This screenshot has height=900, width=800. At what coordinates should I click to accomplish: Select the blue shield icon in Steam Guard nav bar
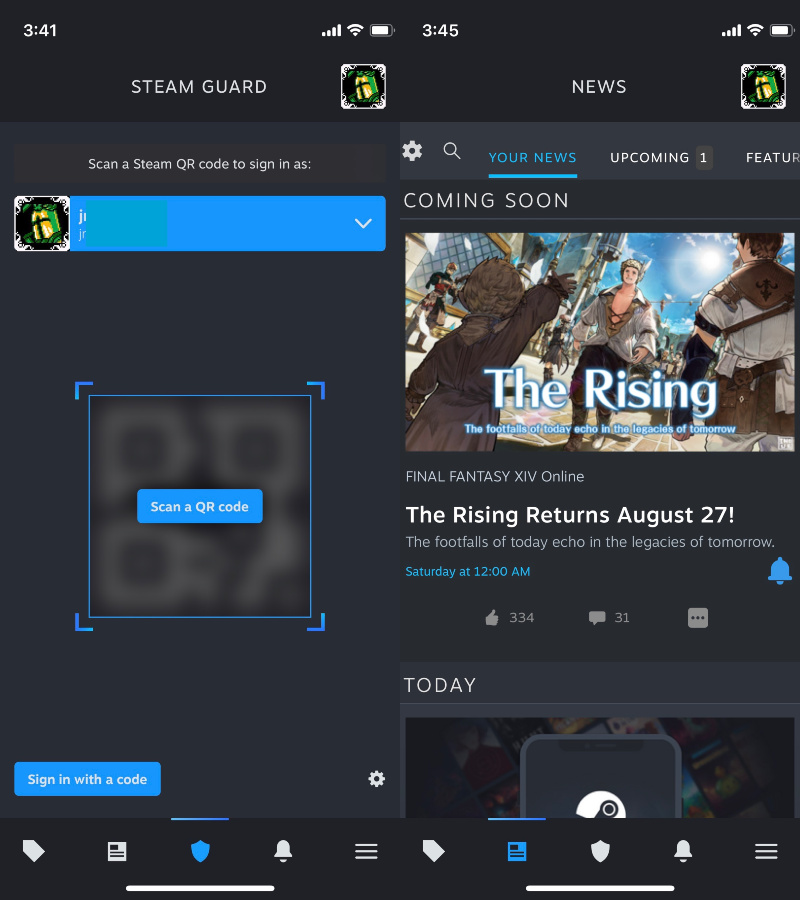(x=200, y=851)
